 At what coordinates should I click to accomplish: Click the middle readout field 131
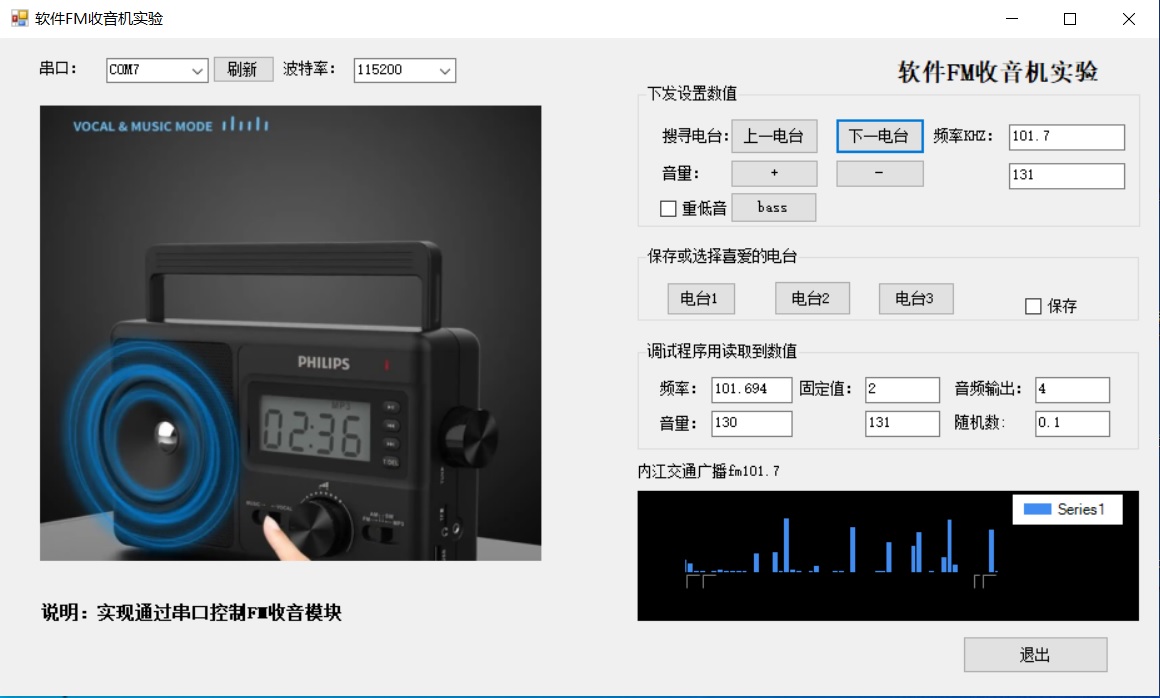coord(902,424)
